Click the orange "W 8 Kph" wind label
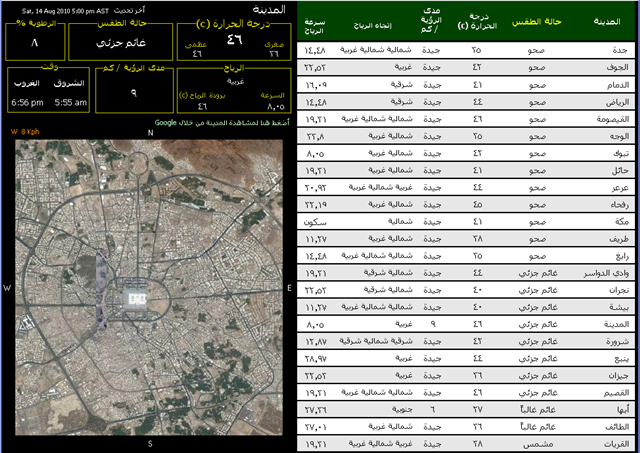 (x=25, y=131)
